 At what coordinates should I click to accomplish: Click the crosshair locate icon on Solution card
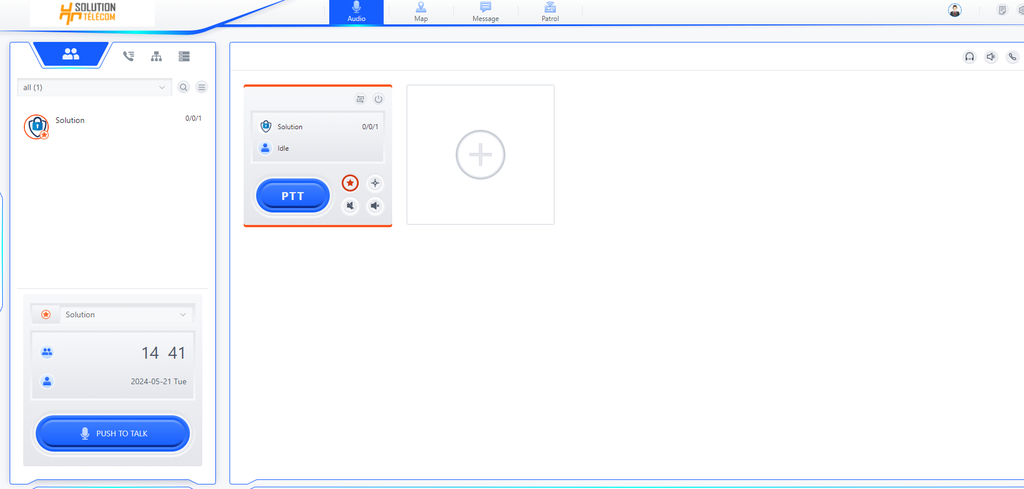[375, 183]
